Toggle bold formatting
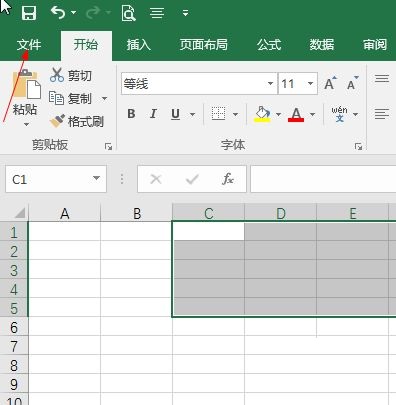This screenshot has height=405, width=396. tap(131, 114)
